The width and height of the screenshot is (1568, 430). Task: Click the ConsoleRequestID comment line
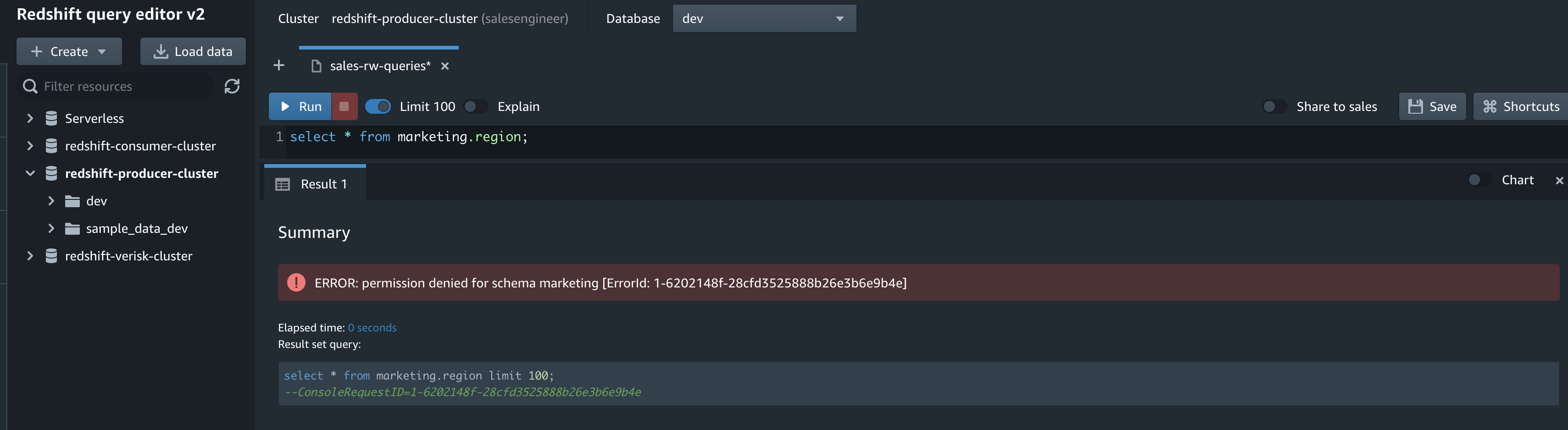point(462,392)
